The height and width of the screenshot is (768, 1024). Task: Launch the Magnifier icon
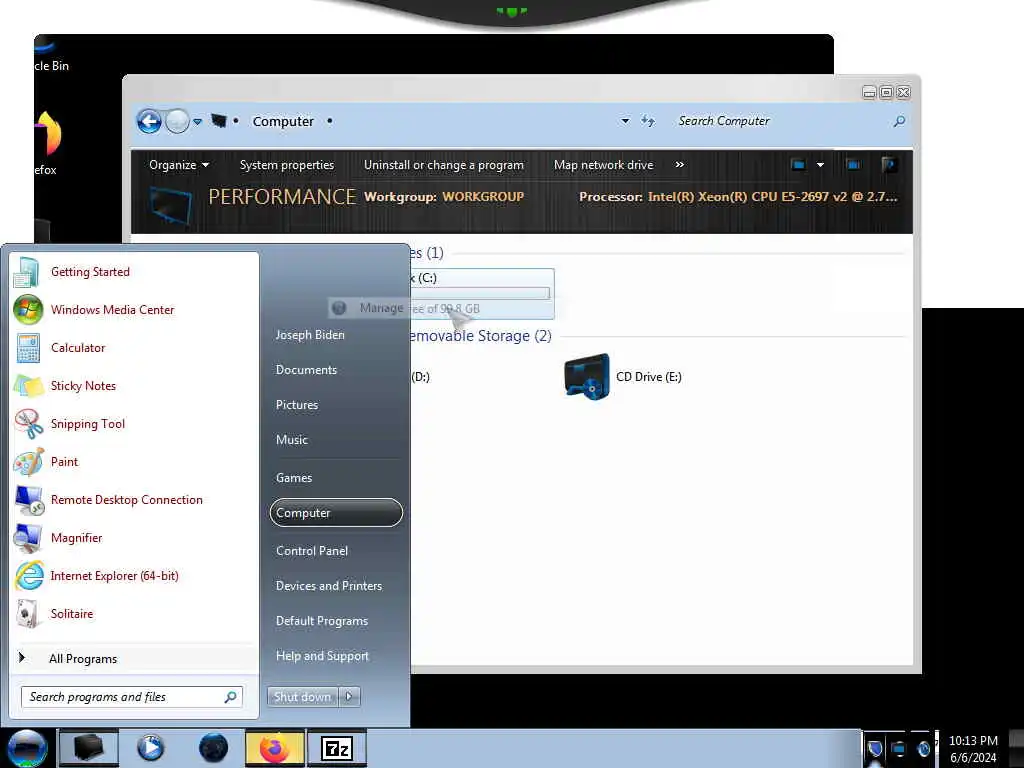click(x=28, y=537)
